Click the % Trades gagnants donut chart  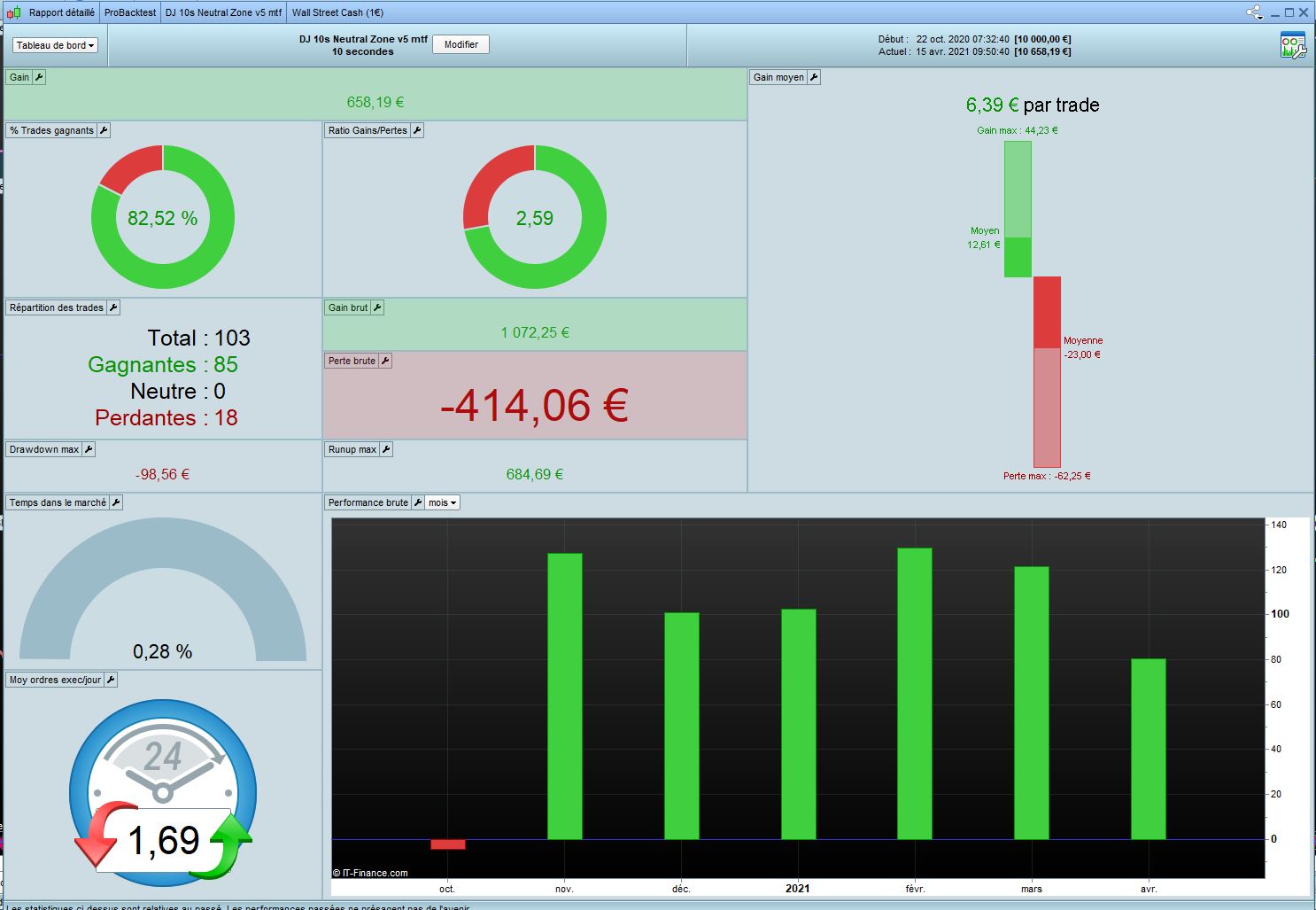pos(163,217)
